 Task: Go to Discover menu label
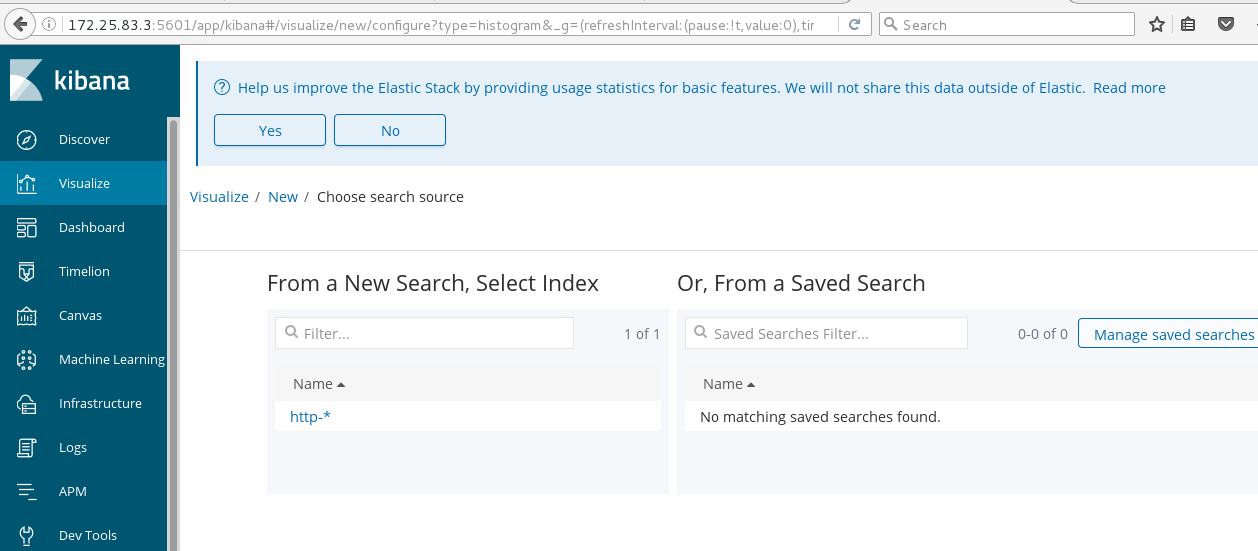point(84,139)
